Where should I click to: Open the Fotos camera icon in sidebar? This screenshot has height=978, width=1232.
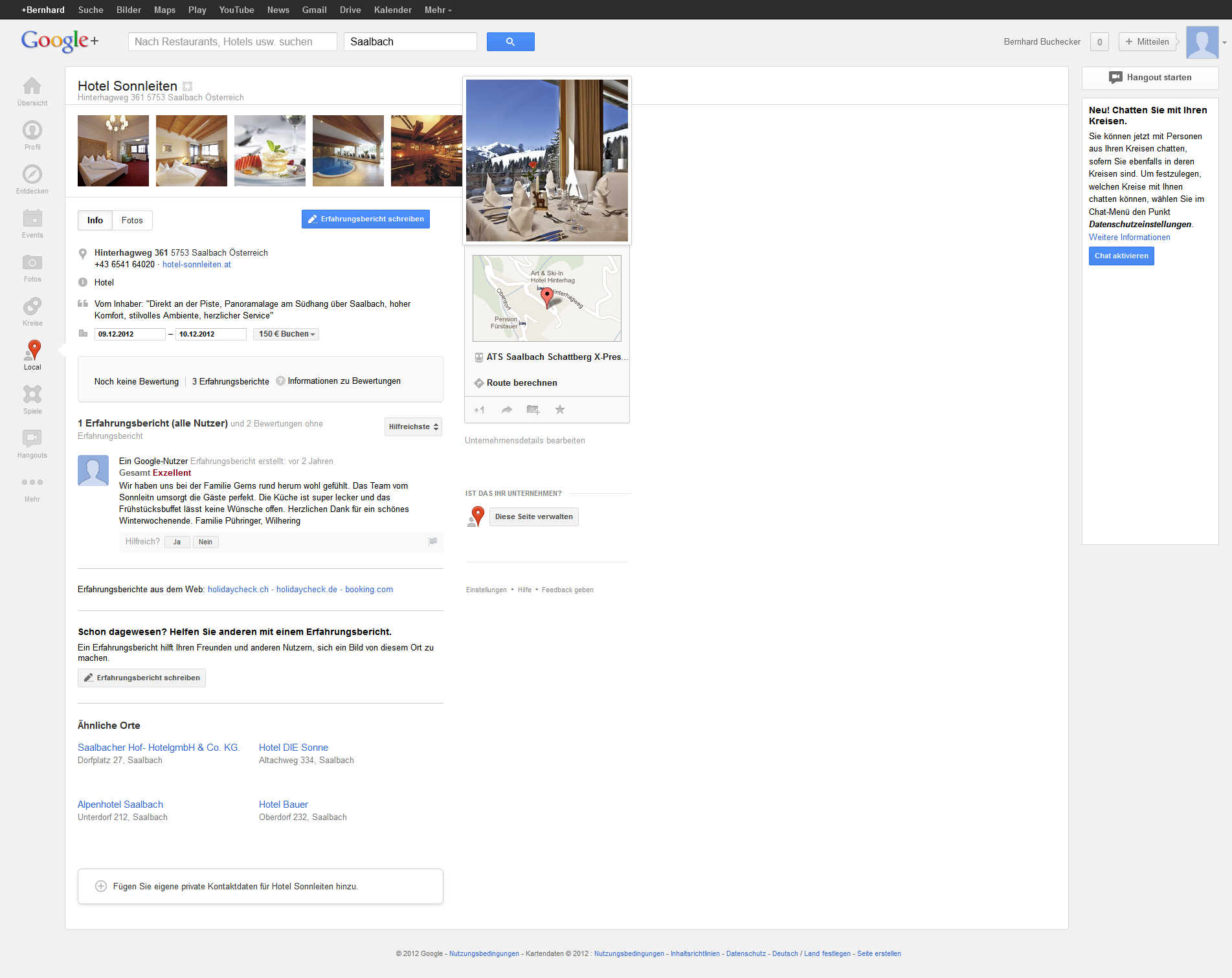coord(32,262)
